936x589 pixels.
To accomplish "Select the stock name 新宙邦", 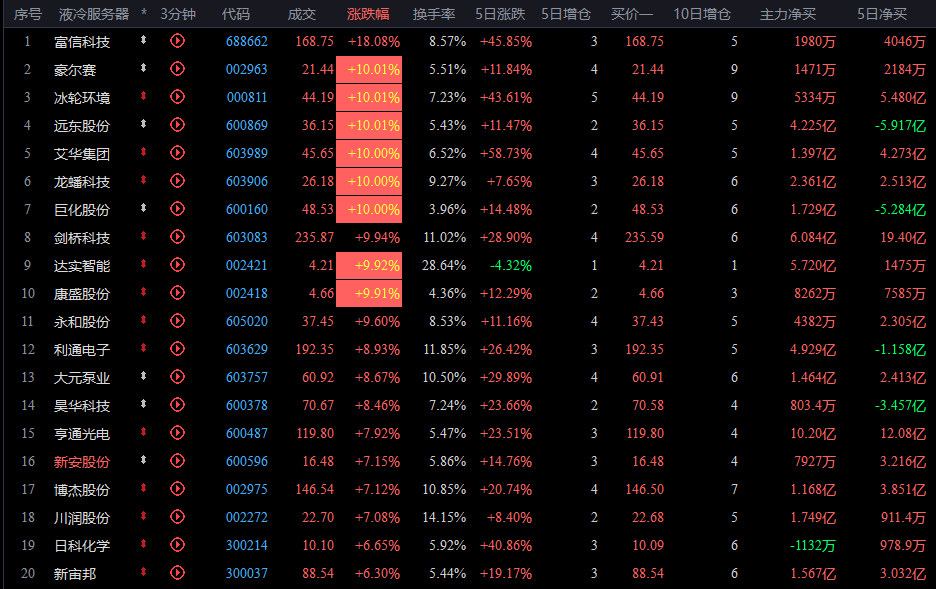I will [75, 574].
